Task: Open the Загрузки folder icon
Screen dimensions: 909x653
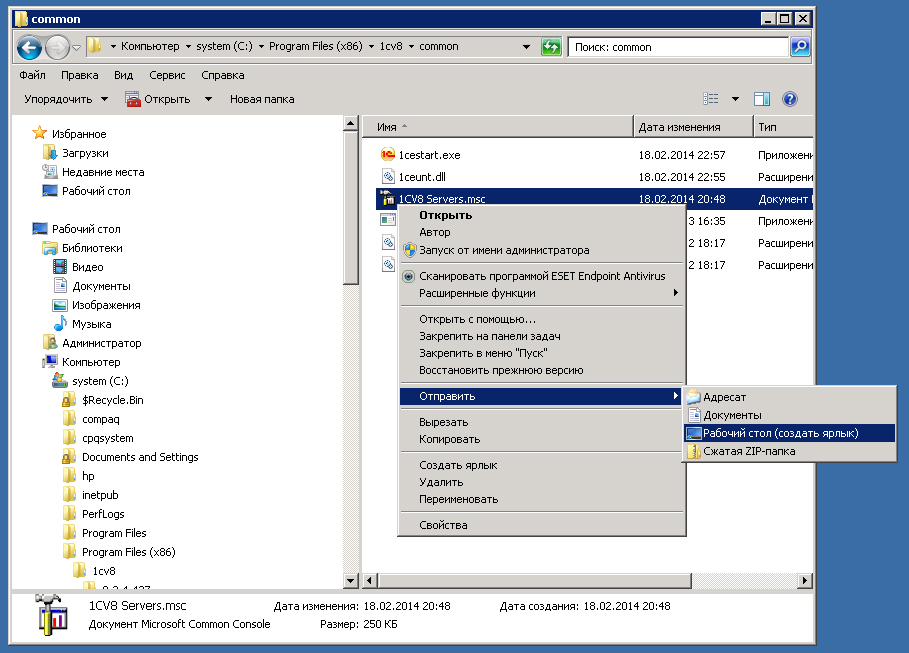Action: click(50, 153)
